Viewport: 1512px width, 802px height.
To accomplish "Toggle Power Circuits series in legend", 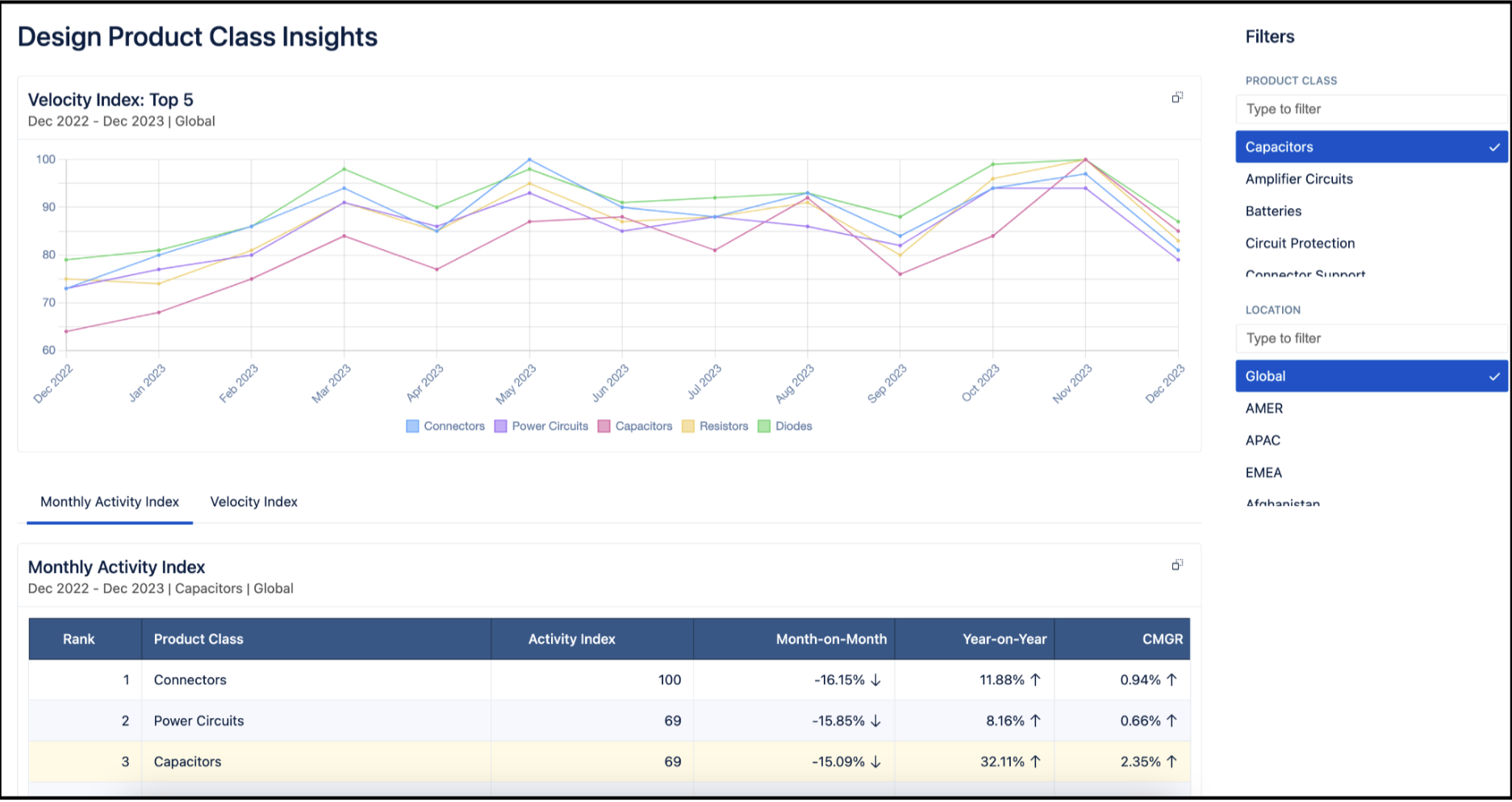I will (541, 426).
